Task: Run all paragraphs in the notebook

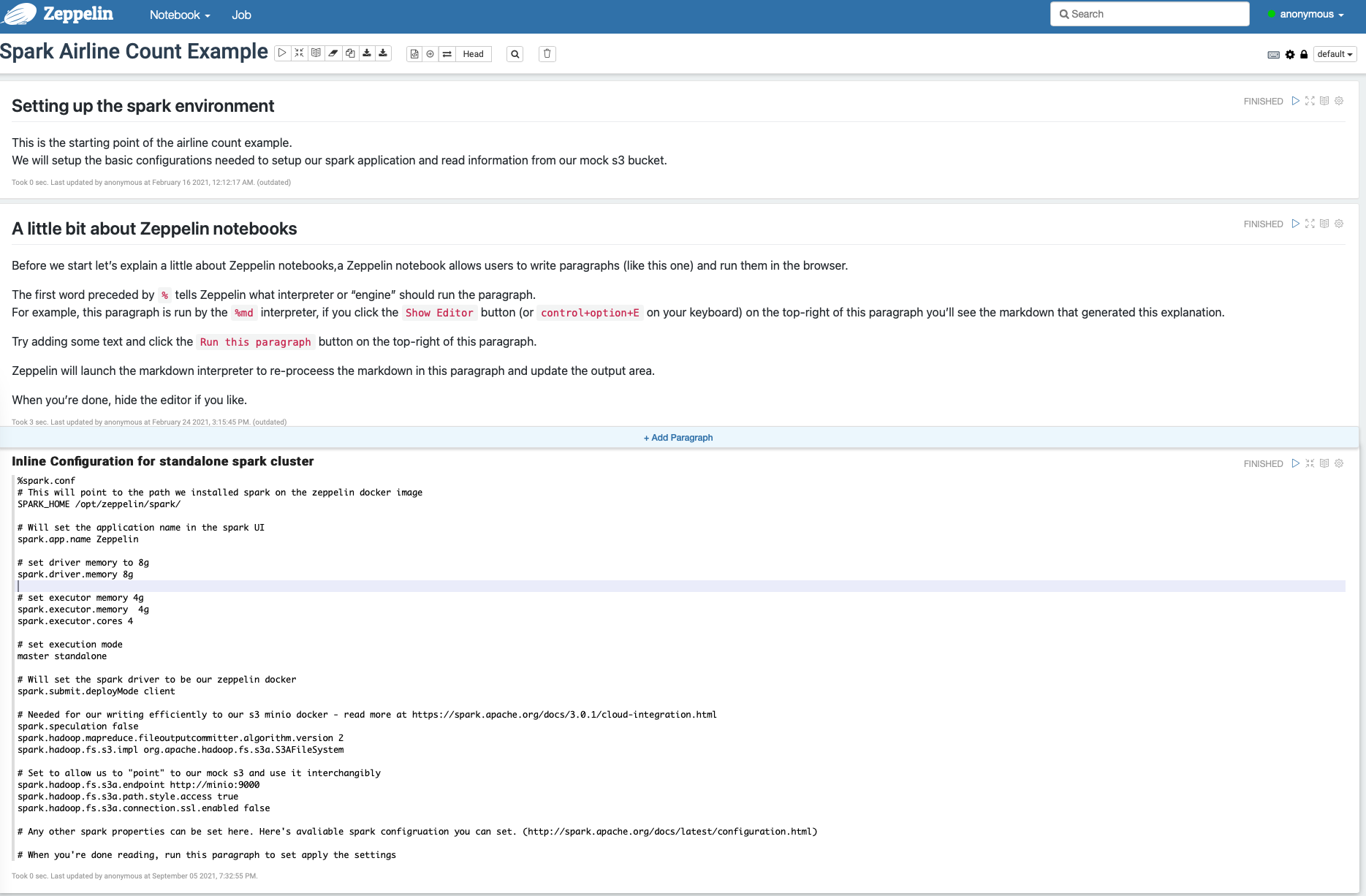Action: (x=282, y=53)
